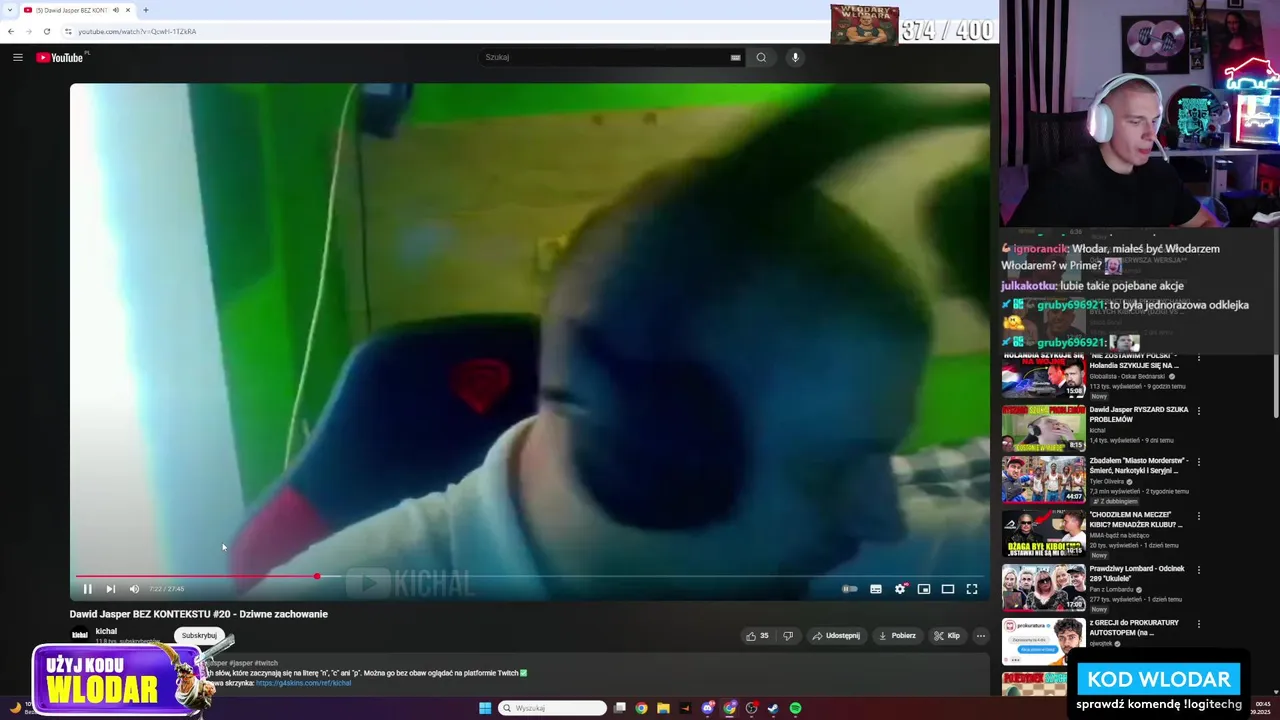
Task: Click the #jasper #twitch hashtags
Action: tap(252, 663)
